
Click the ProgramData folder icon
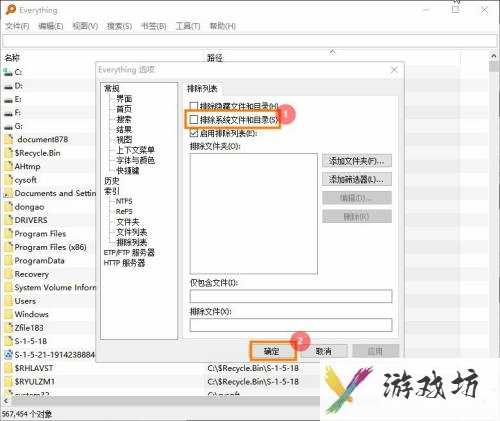coord(9,261)
